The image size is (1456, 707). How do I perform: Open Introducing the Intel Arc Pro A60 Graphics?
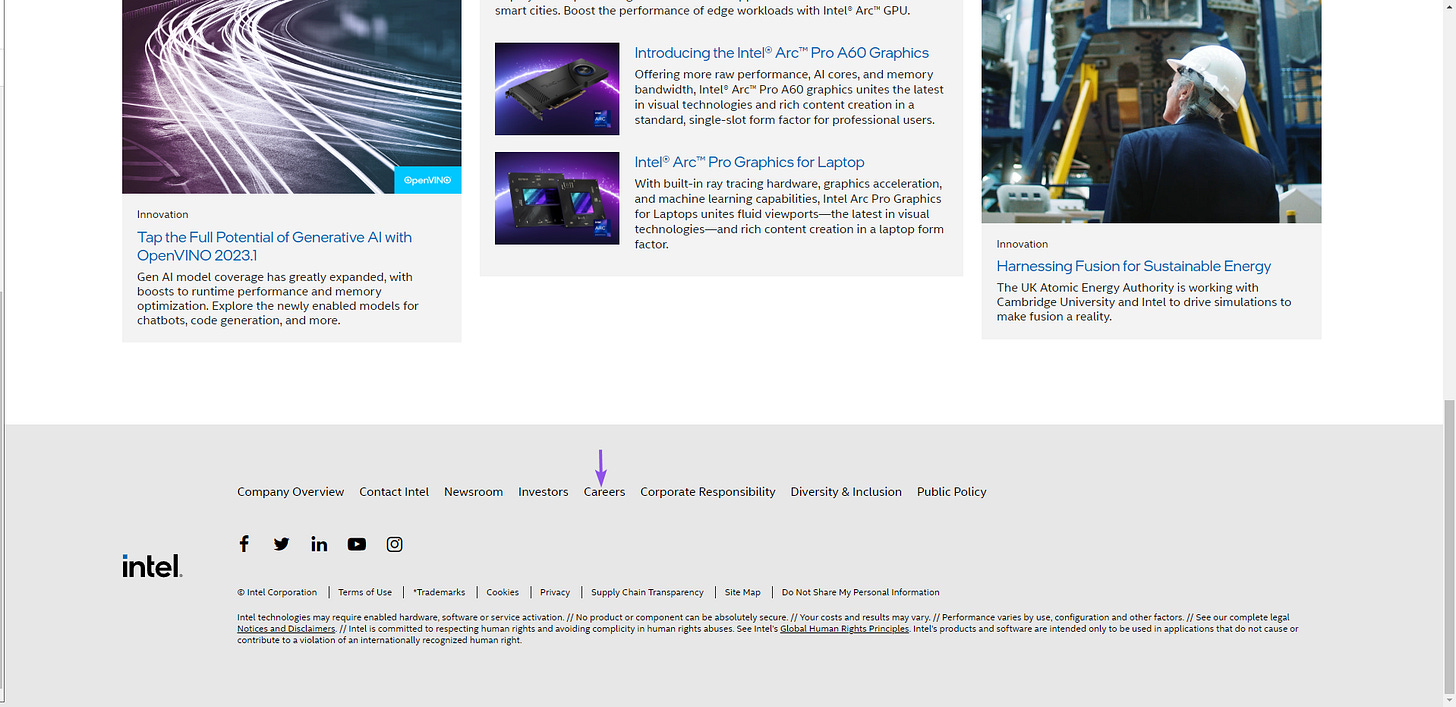[782, 53]
